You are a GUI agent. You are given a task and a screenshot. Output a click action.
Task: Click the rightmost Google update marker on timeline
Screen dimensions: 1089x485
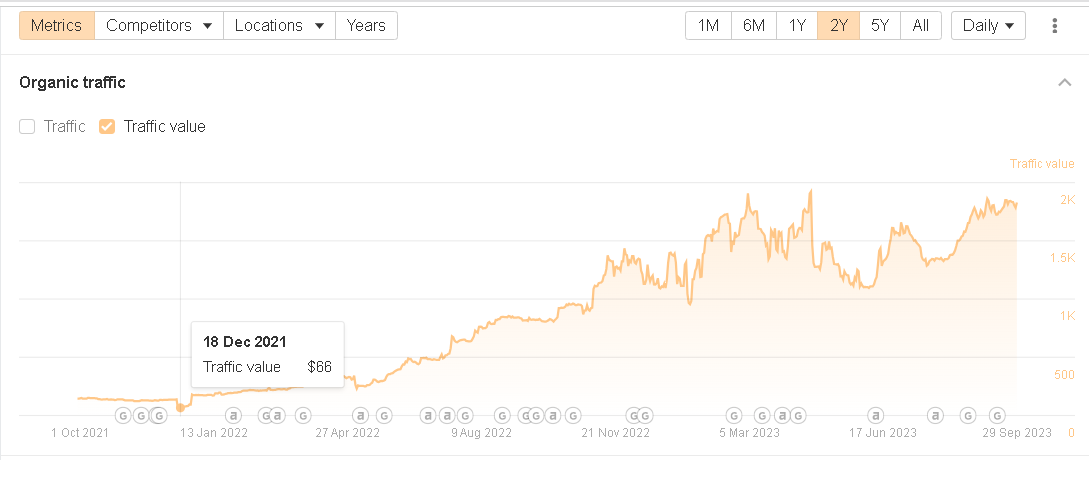point(996,414)
